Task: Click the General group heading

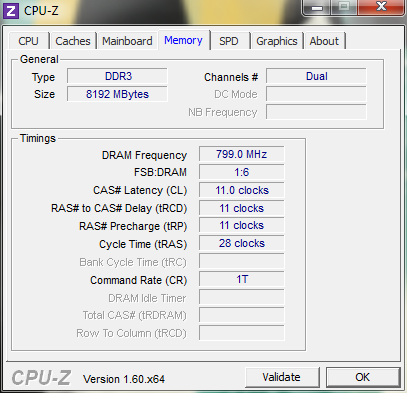Action: [x=39, y=59]
